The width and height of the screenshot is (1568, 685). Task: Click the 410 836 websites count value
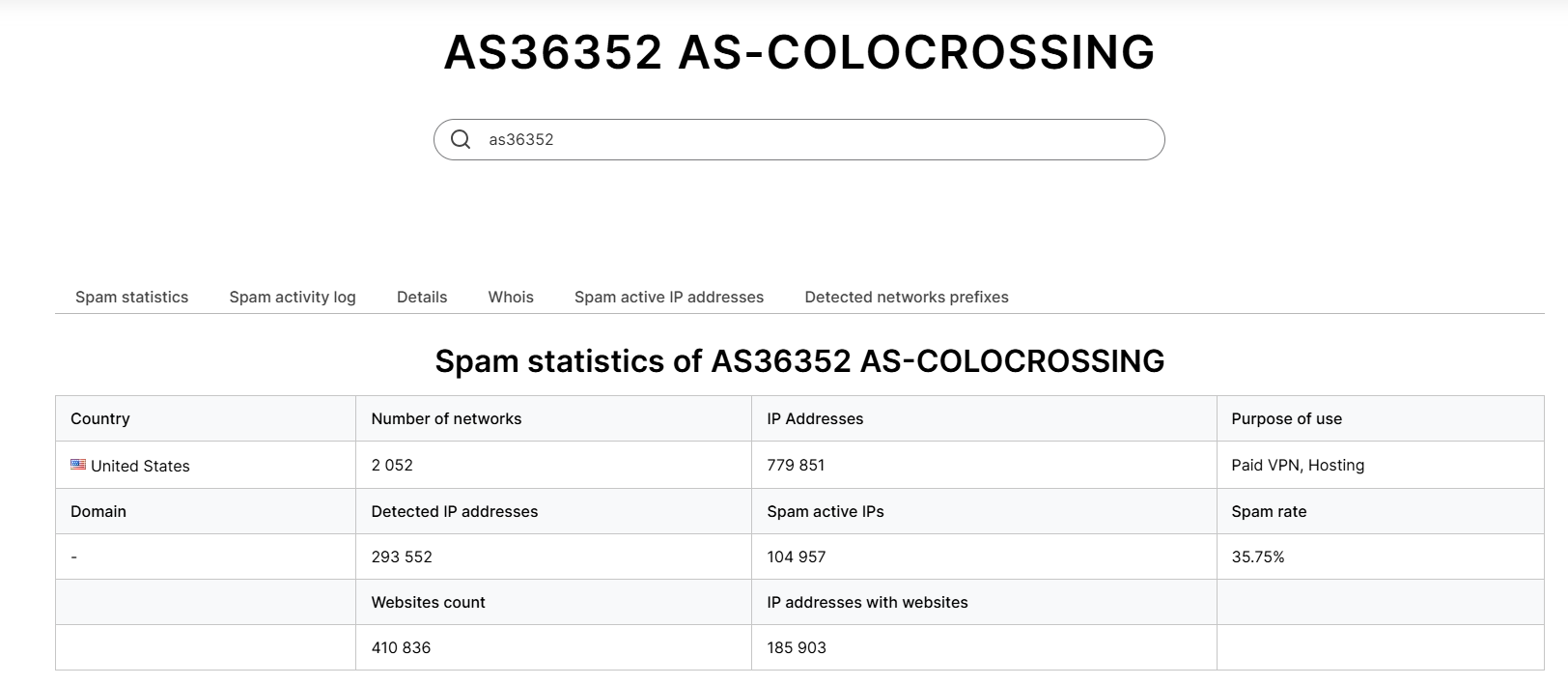(x=401, y=647)
